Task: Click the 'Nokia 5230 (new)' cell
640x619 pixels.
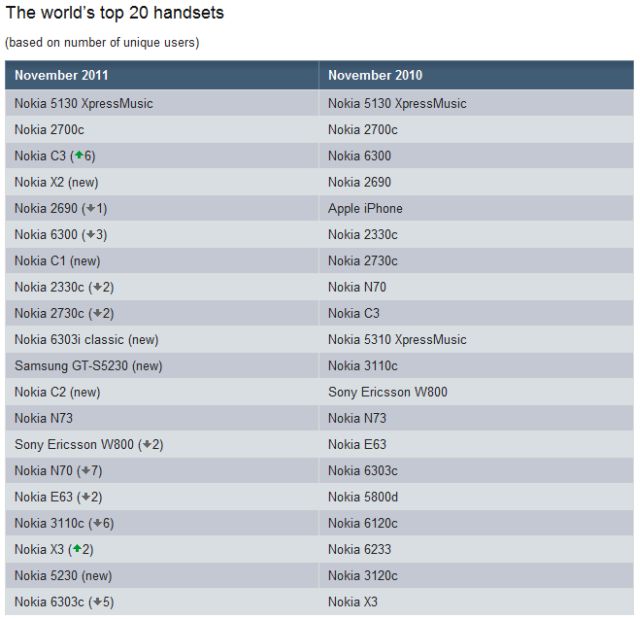Action: tap(162, 575)
